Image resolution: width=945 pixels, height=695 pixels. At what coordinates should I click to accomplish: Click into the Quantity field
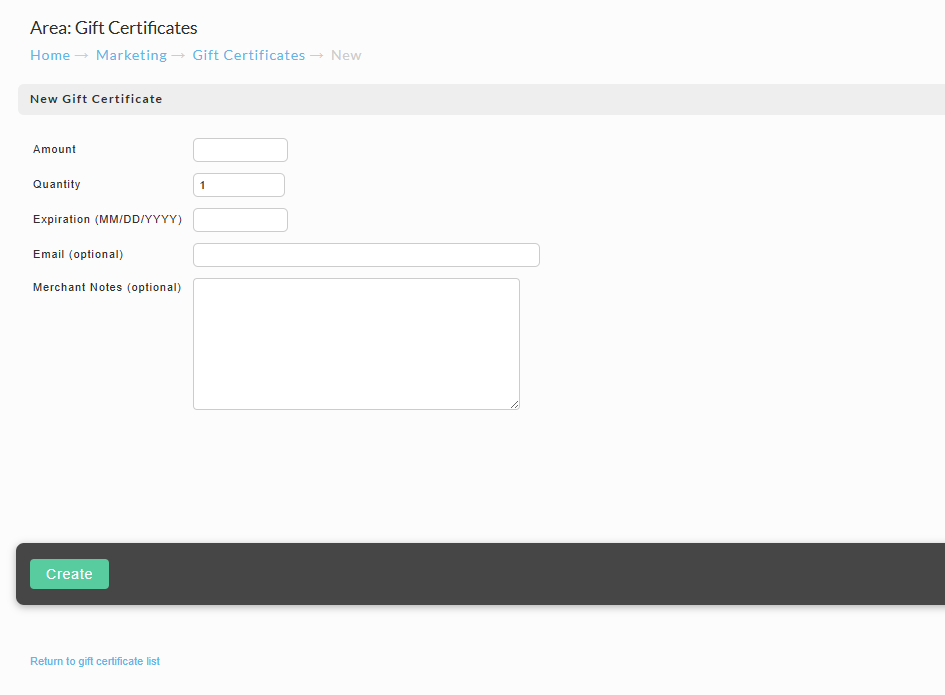pos(239,185)
